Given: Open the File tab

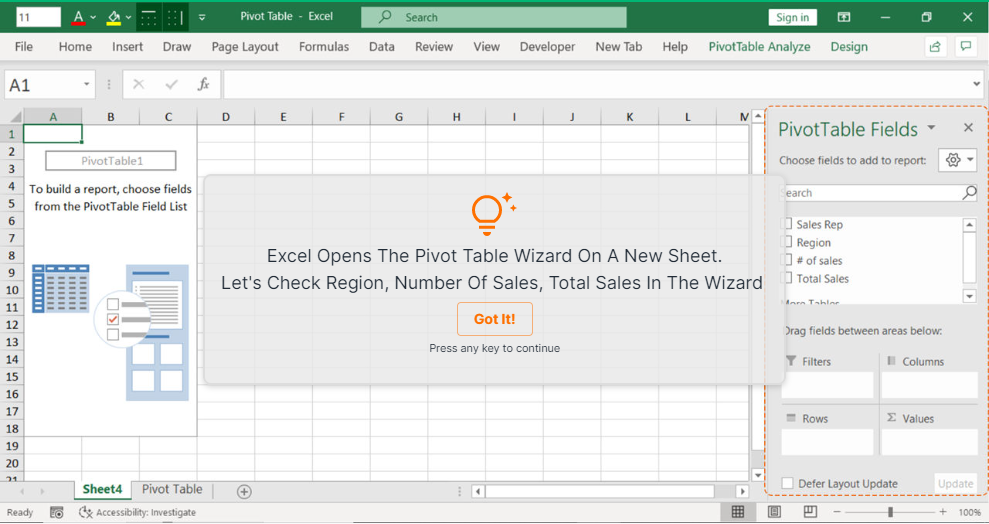Looking at the screenshot, I should 24,47.
